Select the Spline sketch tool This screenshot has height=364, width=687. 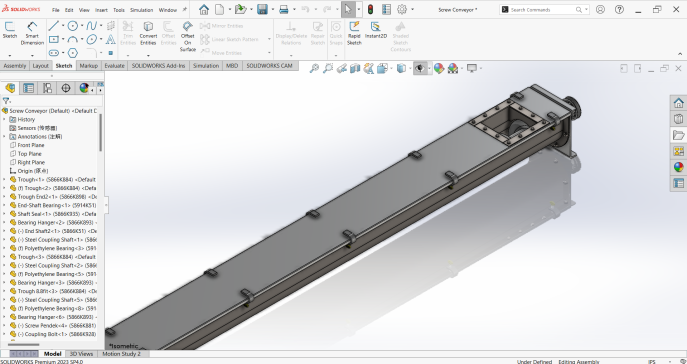pos(91,26)
